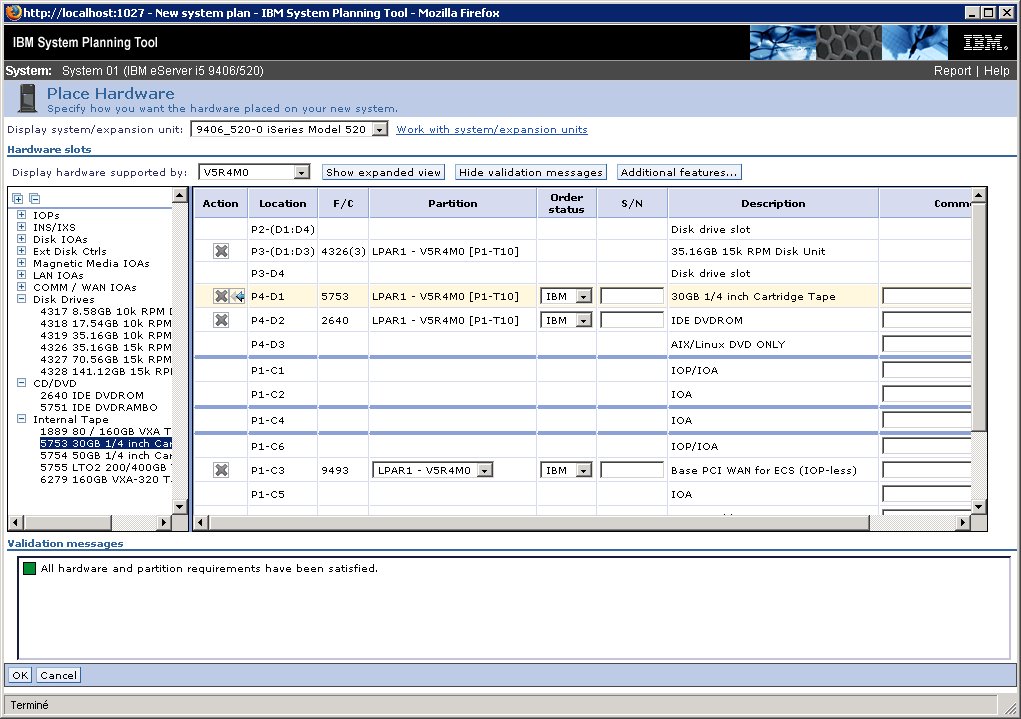
Task: Select 2640 IDE DVDROM in tree
Action: pos(92,395)
